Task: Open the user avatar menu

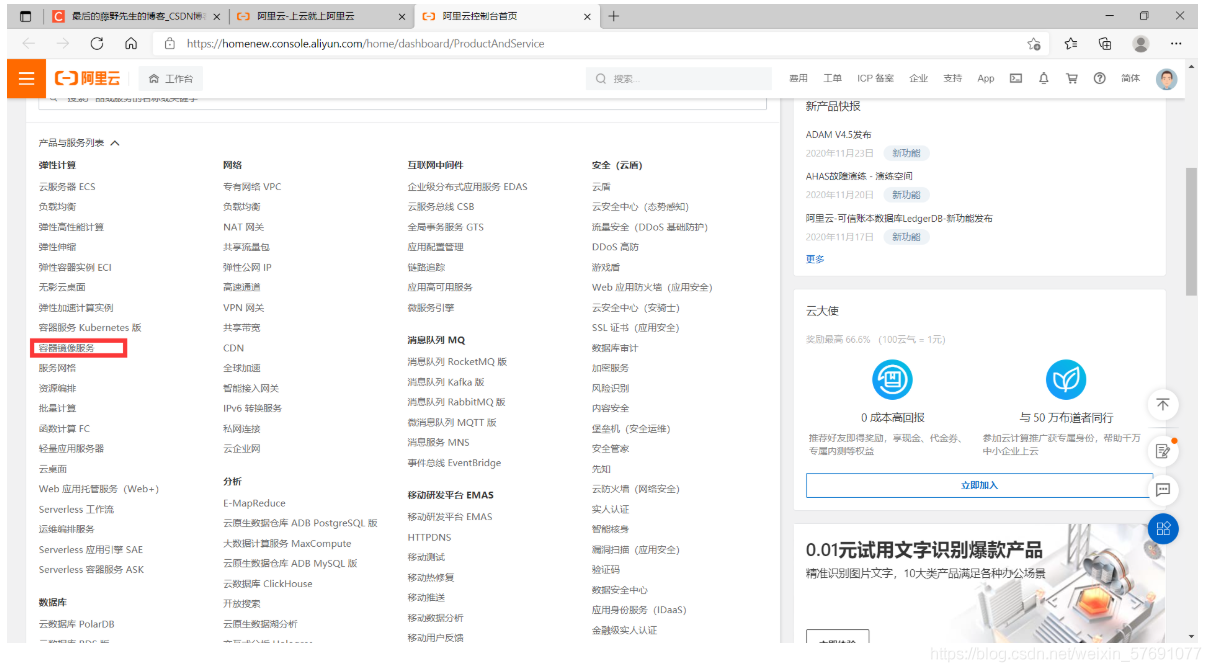Action: [x=1167, y=78]
